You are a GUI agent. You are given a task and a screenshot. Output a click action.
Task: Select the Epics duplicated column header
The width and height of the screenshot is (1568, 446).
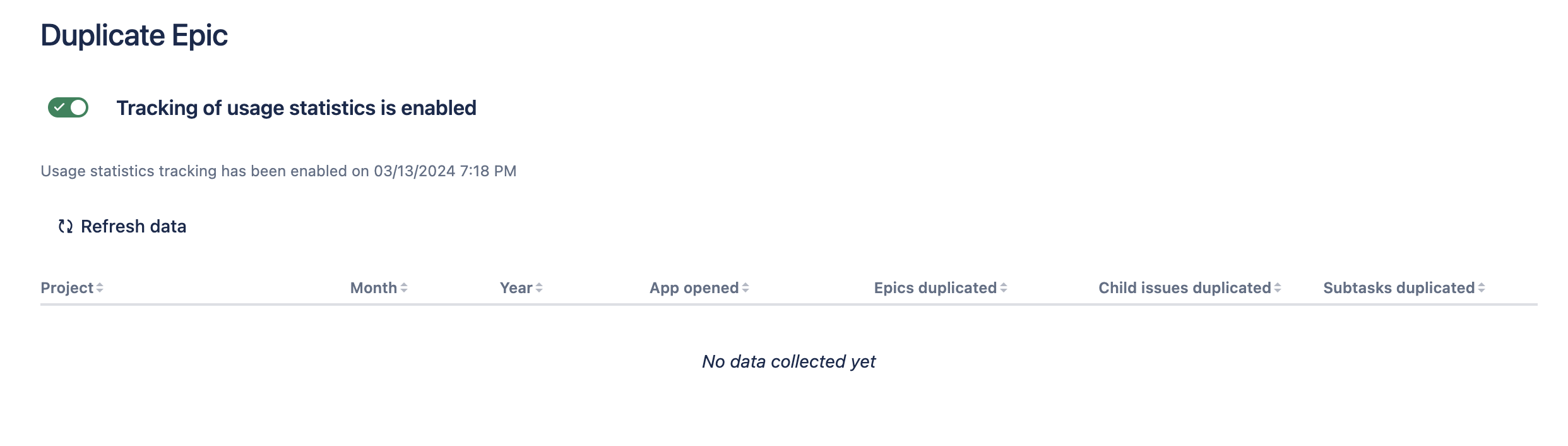click(x=935, y=288)
